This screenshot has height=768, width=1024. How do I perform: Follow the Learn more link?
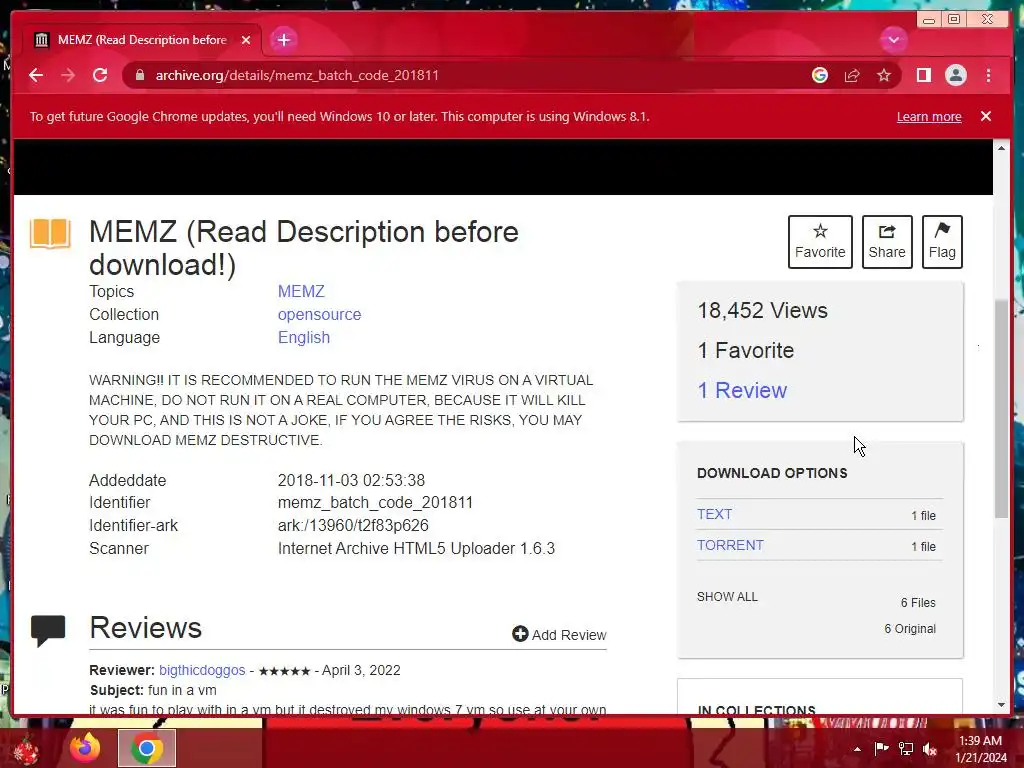pyautogui.click(x=929, y=117)
